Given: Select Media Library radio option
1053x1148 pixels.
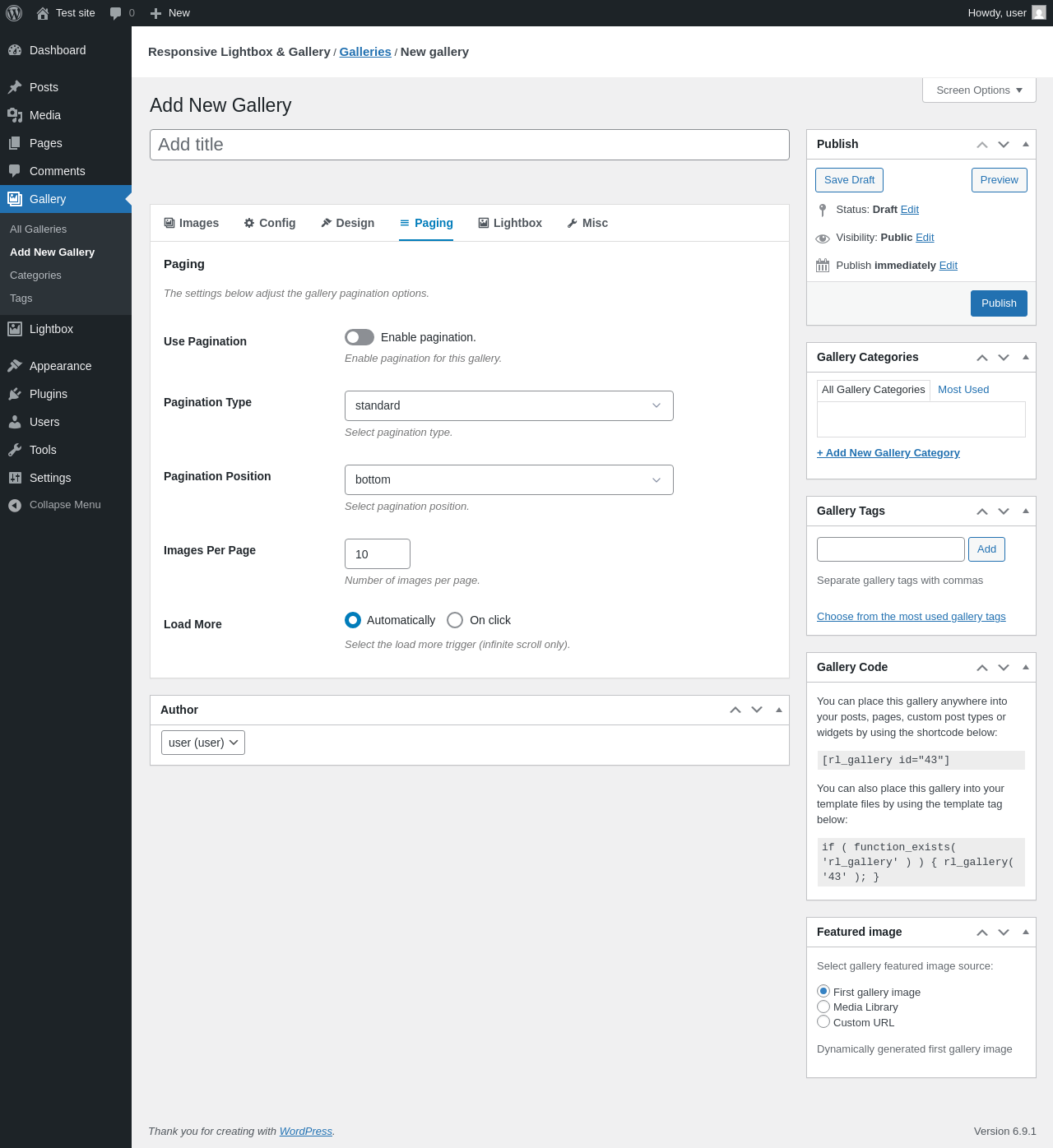Looking at the screenshot, I should point(823,1007).
